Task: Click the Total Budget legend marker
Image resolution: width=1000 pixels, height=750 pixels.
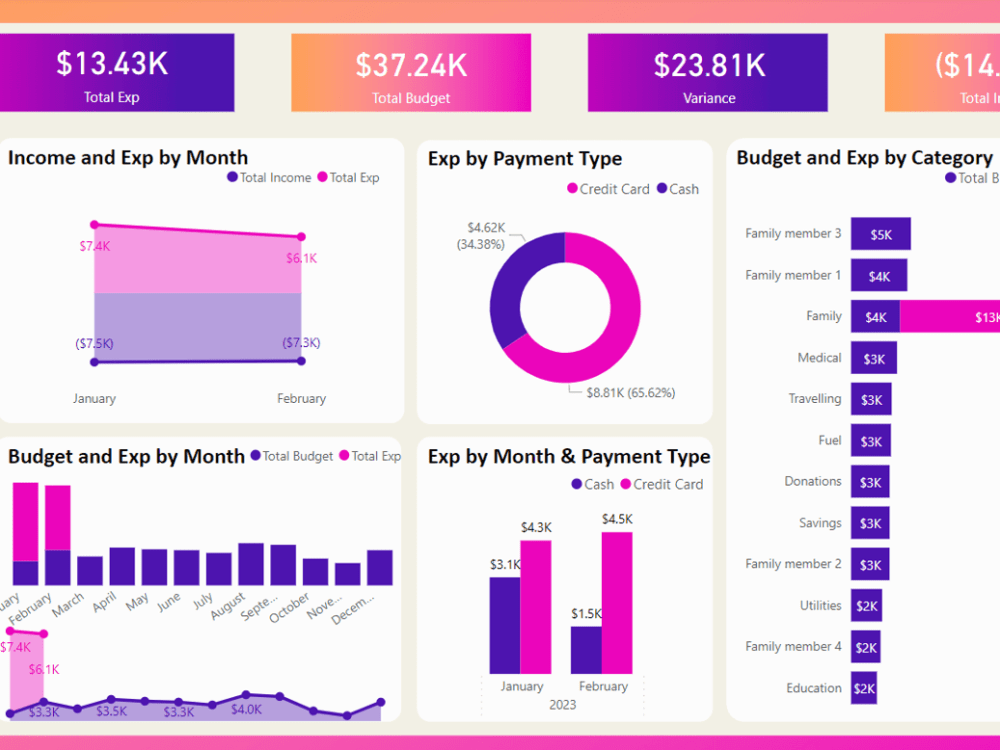Action: [254, 456]
